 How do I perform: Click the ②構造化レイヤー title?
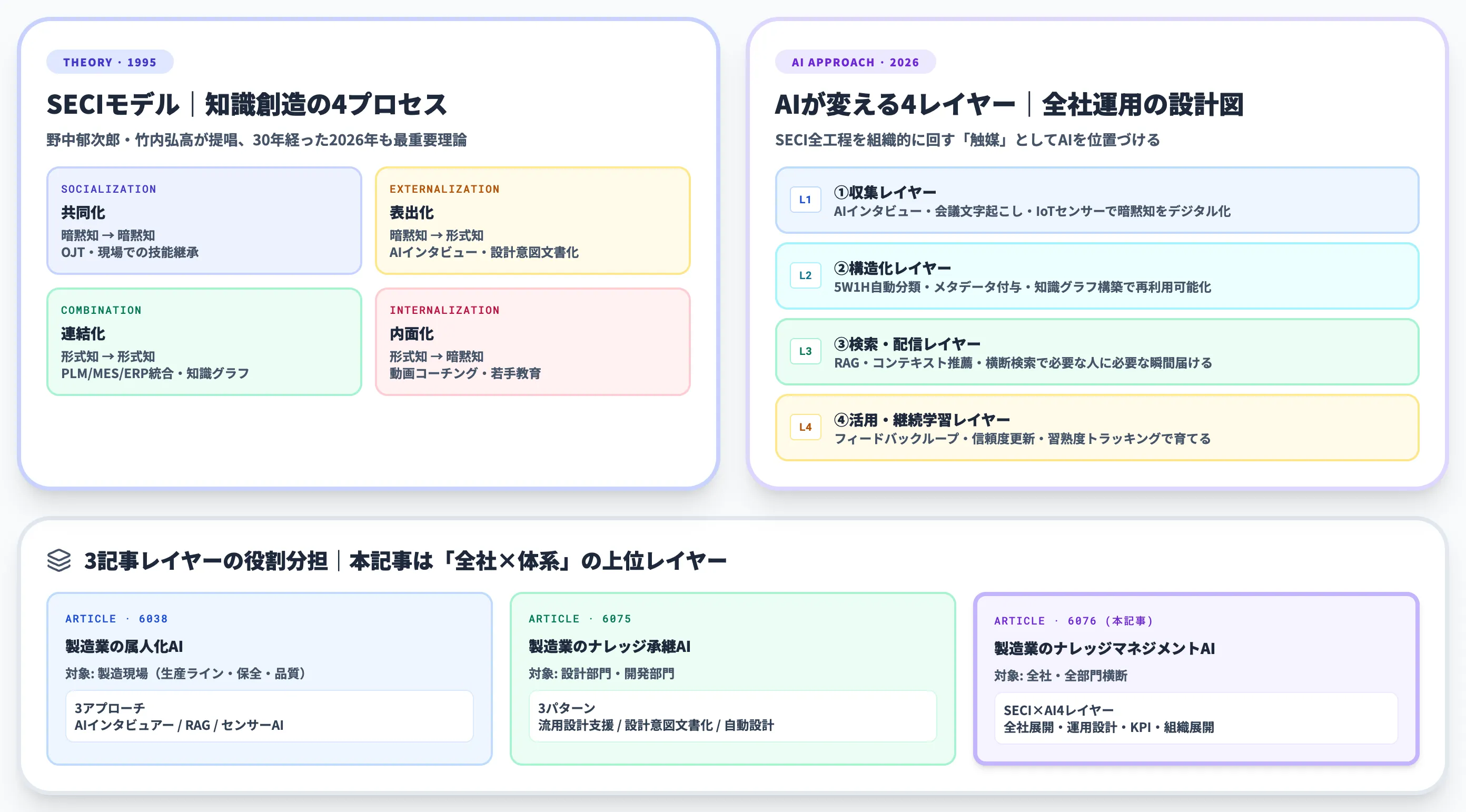(893, 268)
